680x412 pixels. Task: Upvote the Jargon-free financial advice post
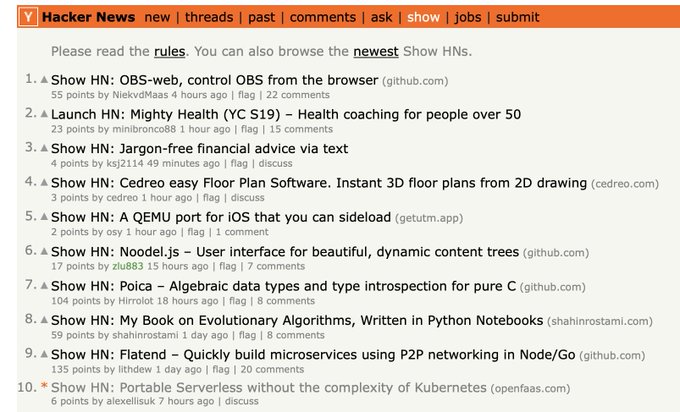click(x=44, y=148)
